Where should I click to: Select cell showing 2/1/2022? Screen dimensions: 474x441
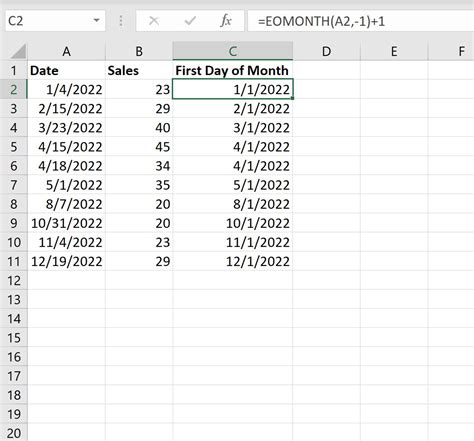(233, 108)
